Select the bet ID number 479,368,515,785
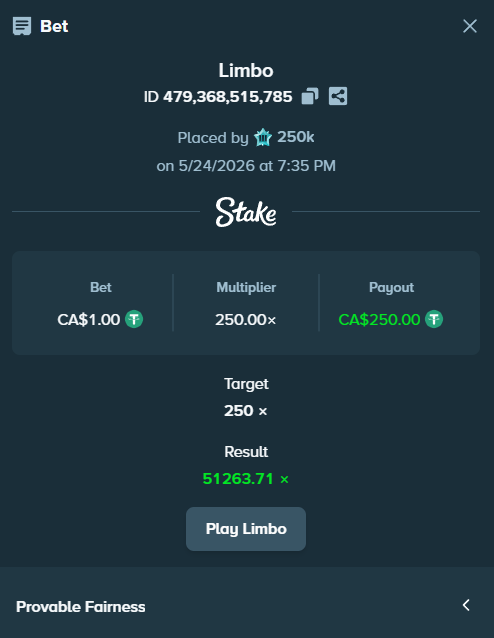The height and width of the screenshot is (638, 494). [227, 97]
